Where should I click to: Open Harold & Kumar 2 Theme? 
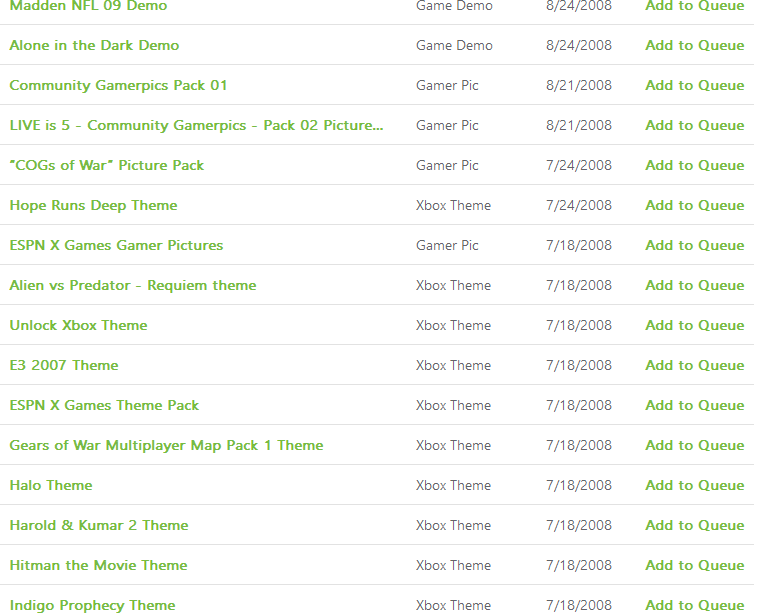pos(99,526)
